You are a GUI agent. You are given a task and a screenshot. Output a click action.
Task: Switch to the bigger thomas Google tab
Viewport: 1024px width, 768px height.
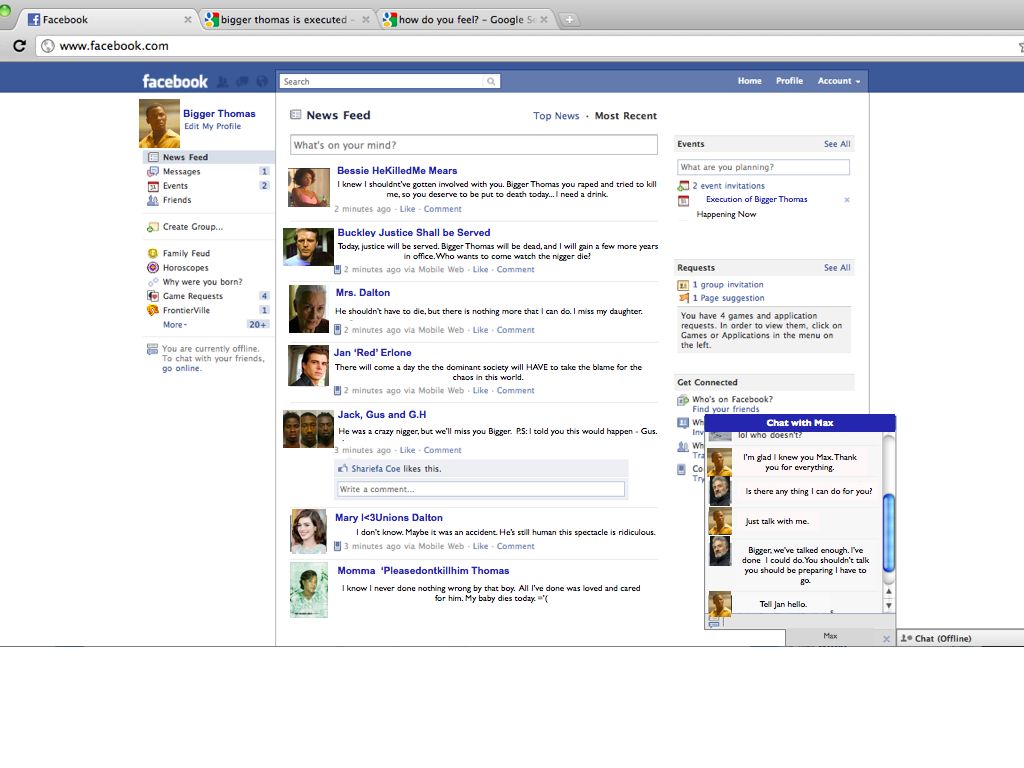(282, 19)
